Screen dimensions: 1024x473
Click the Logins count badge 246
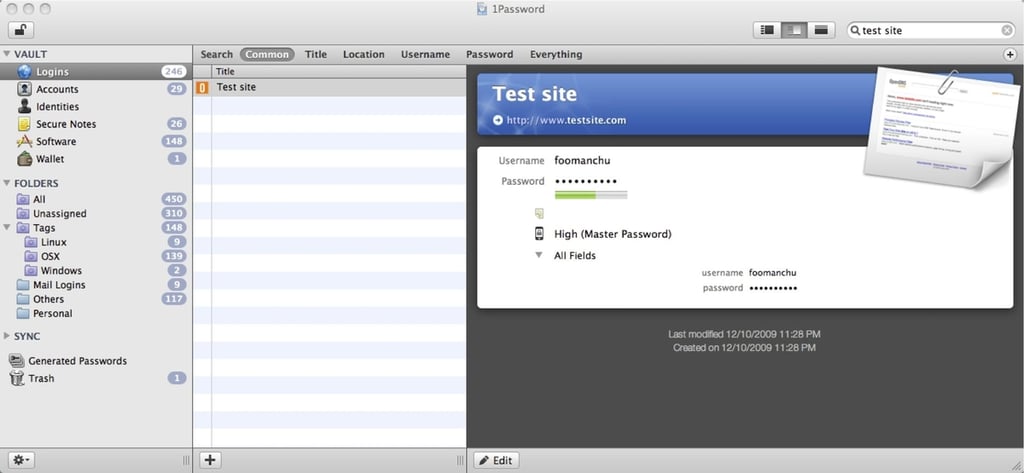pyautogui.click(x=174, y=72)
